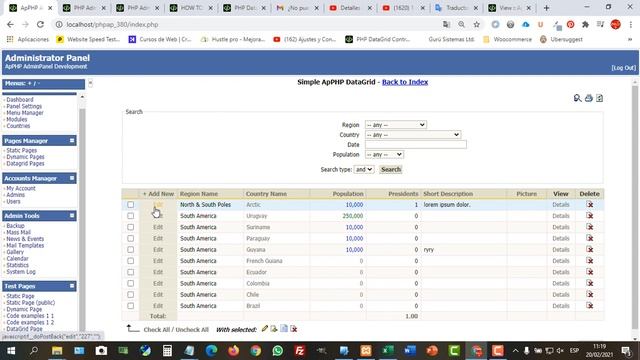Check the Guyana row checkbox
The width and height of the screenshot is (640, 360).
pyautogui.click(x=130, y=249)
